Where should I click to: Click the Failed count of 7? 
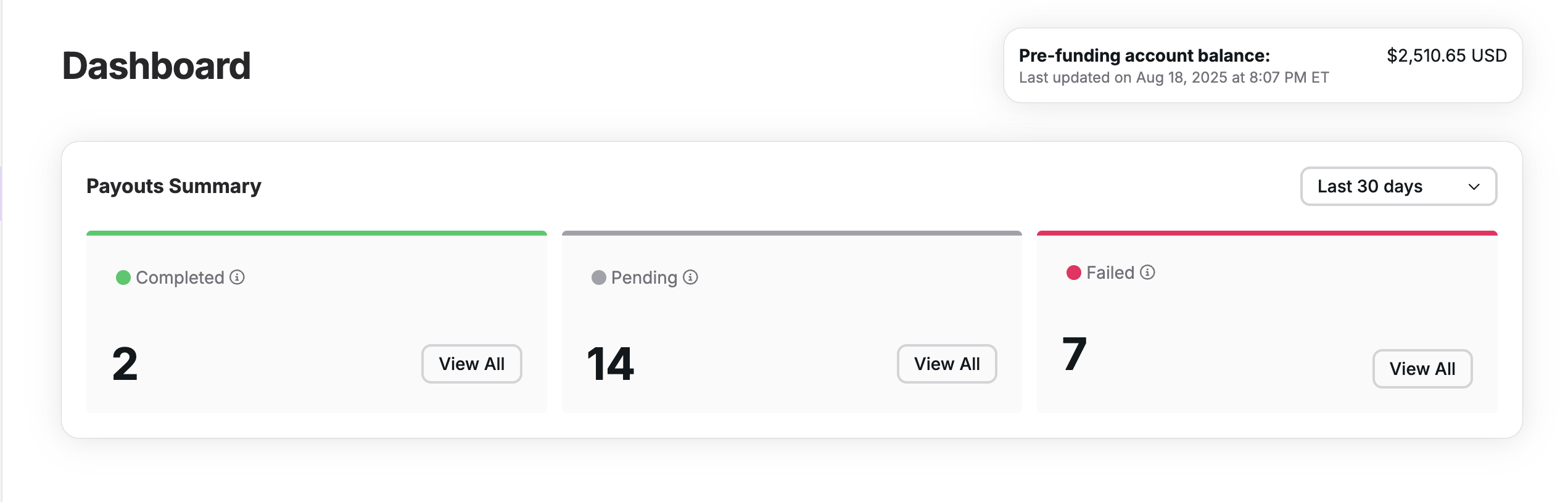click(x=1075, y=354)
